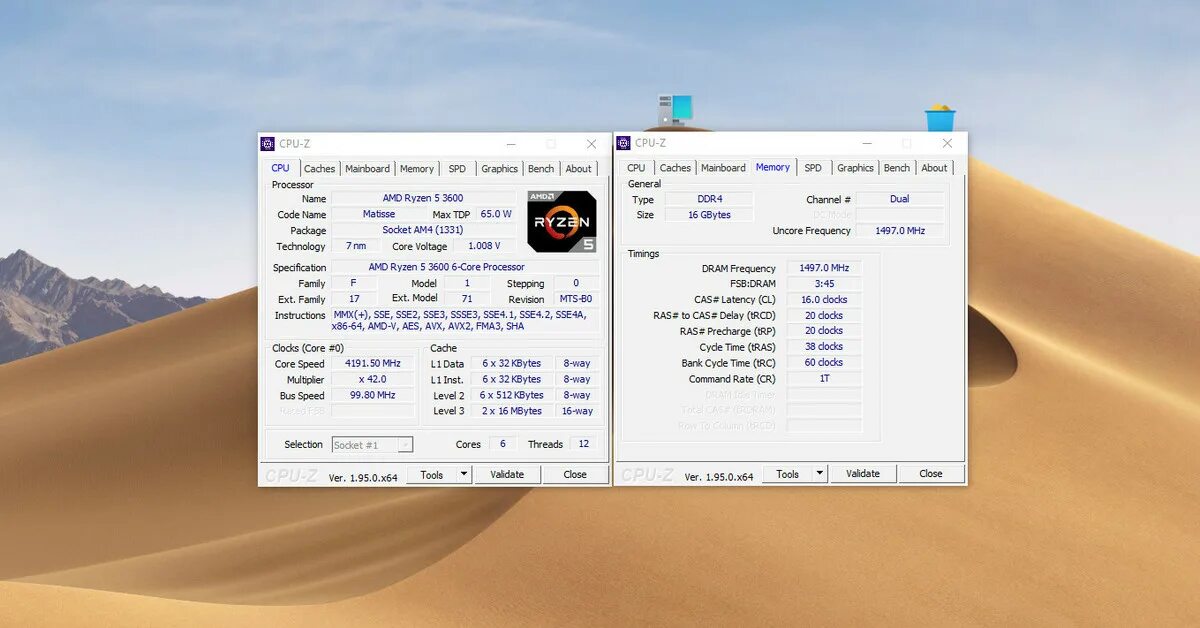Open the Mainboard tab in the left CPU-Z window
The height and width of the screenshot is (628, 1200).
[x=368, y=169]
